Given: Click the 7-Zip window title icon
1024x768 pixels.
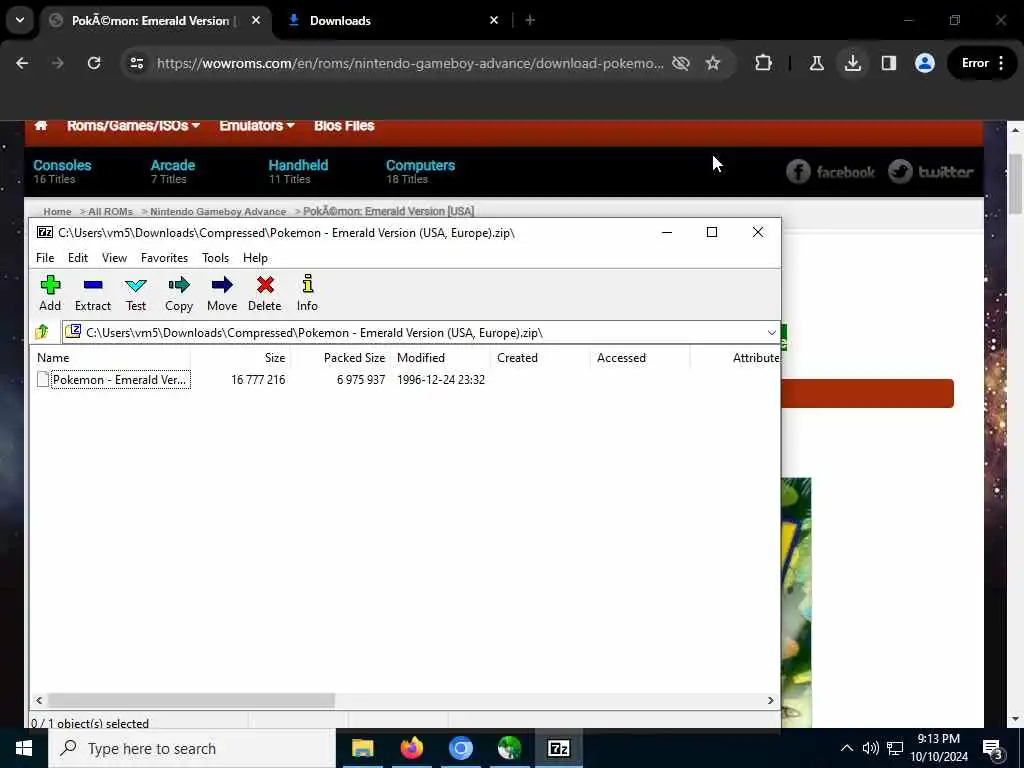Looking at the screenshot, I should [45, 232].
